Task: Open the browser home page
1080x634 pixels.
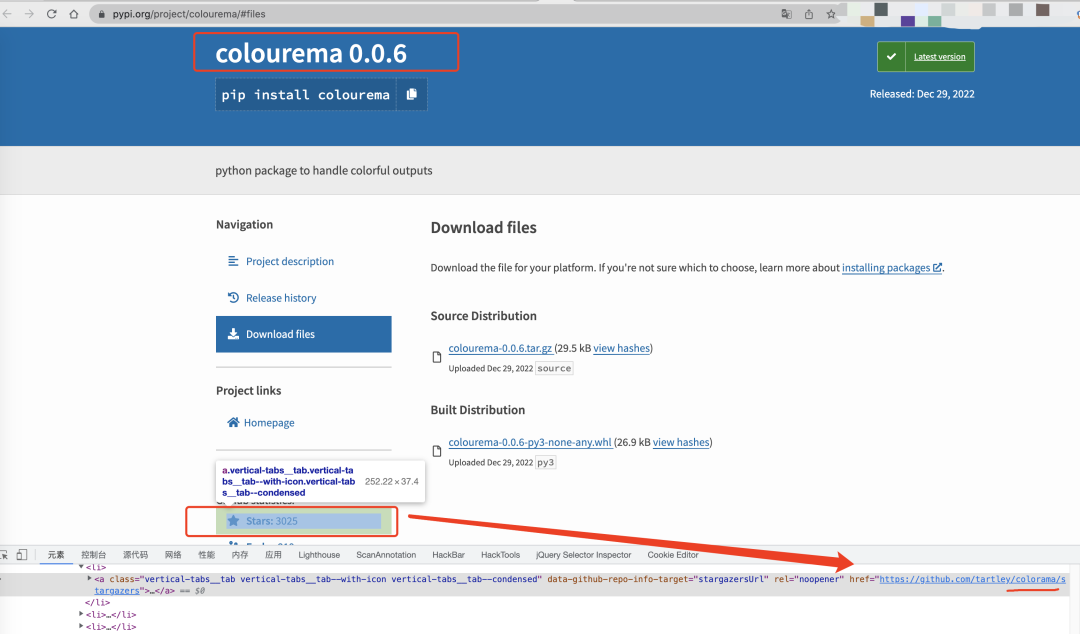Action: click(74, 14)
